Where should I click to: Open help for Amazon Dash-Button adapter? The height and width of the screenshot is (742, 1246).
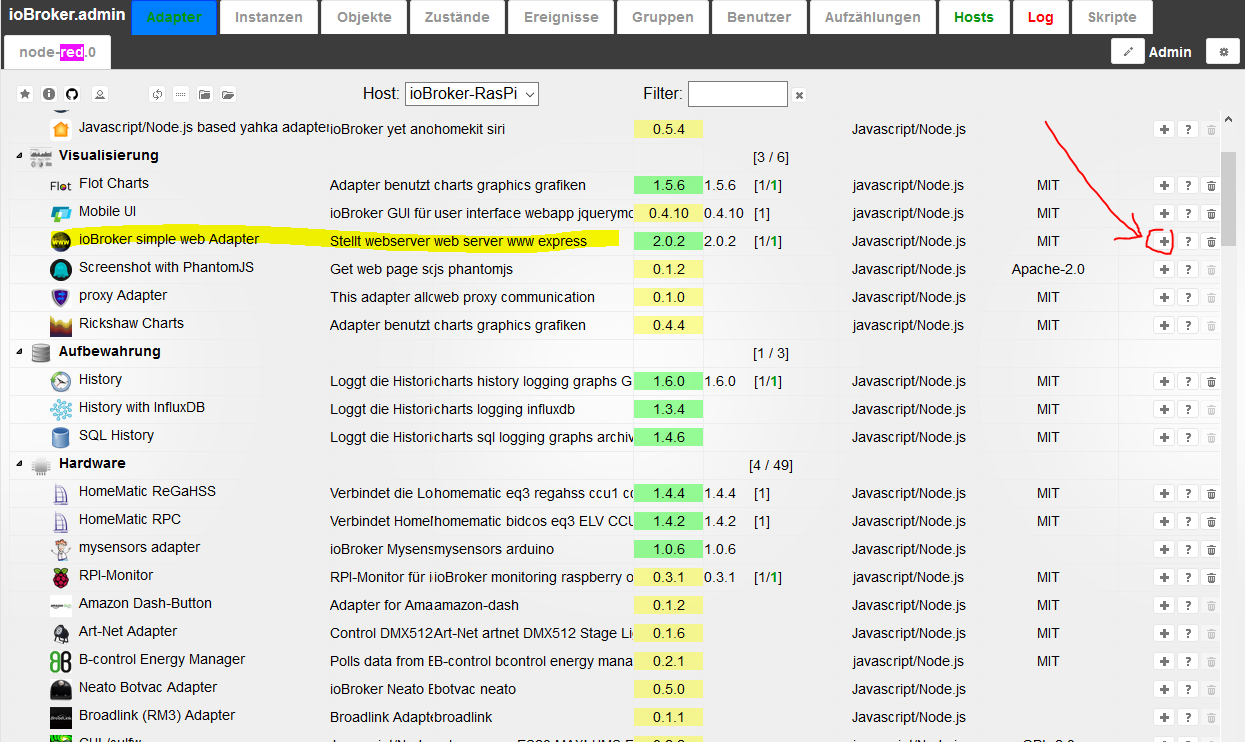(x=1188, y=605)
